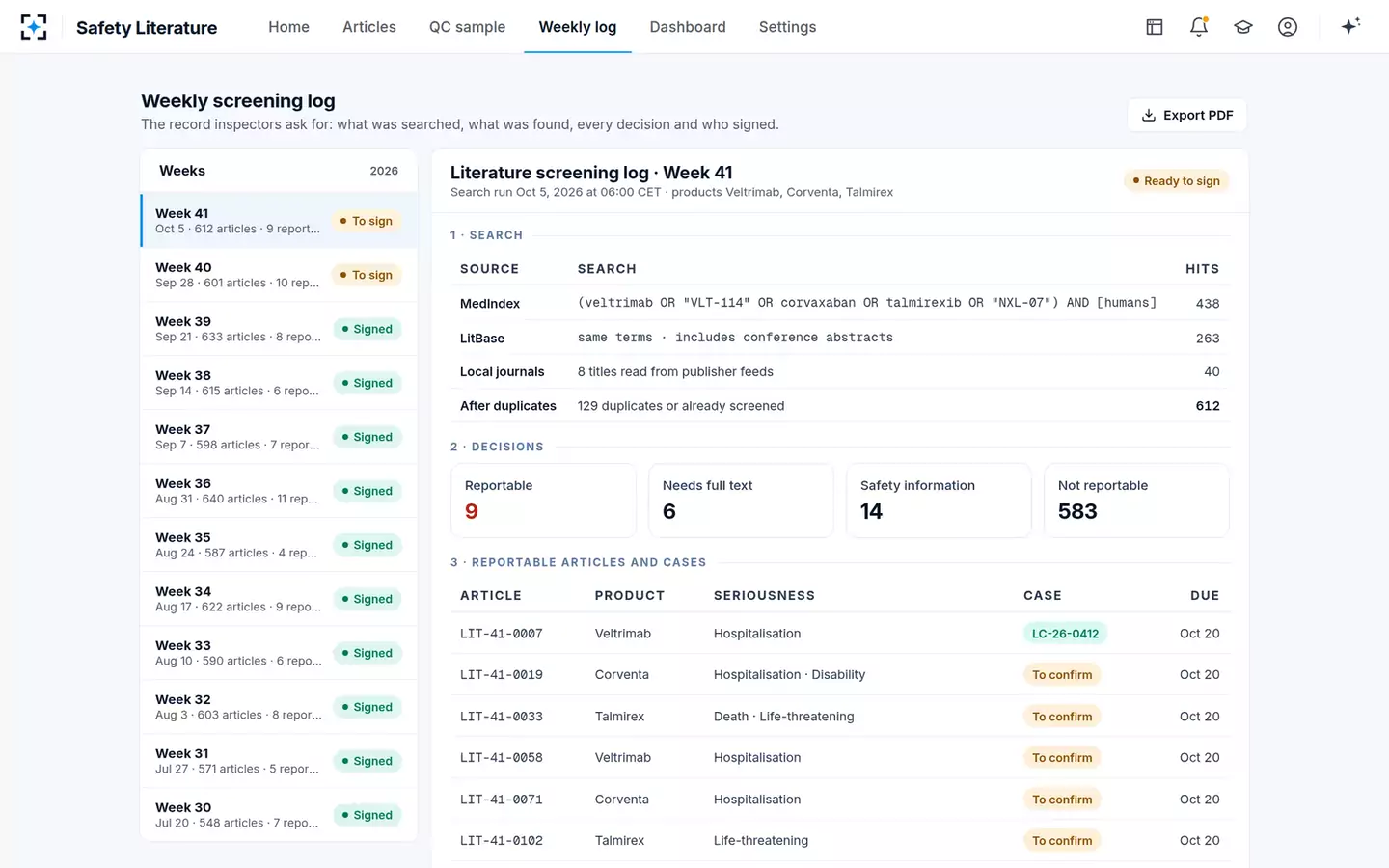Select the Weekly log tab
Screen dimensions: 1389x868
tap(578, 27)
